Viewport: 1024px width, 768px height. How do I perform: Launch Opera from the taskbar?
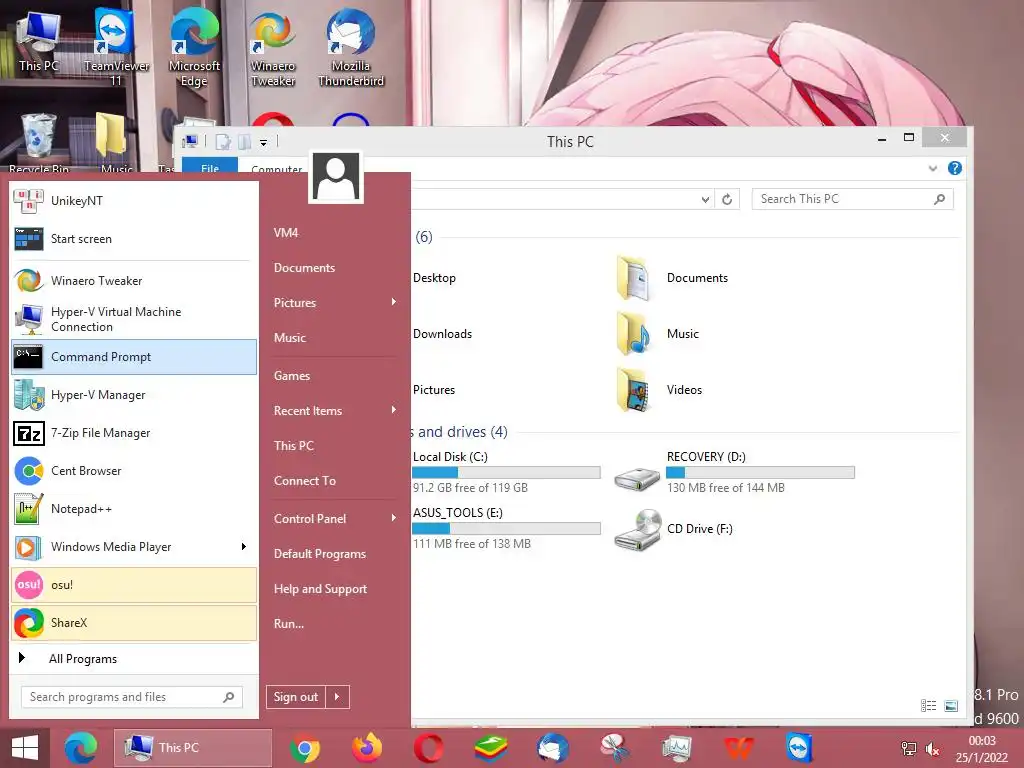[x=428, y=748]
